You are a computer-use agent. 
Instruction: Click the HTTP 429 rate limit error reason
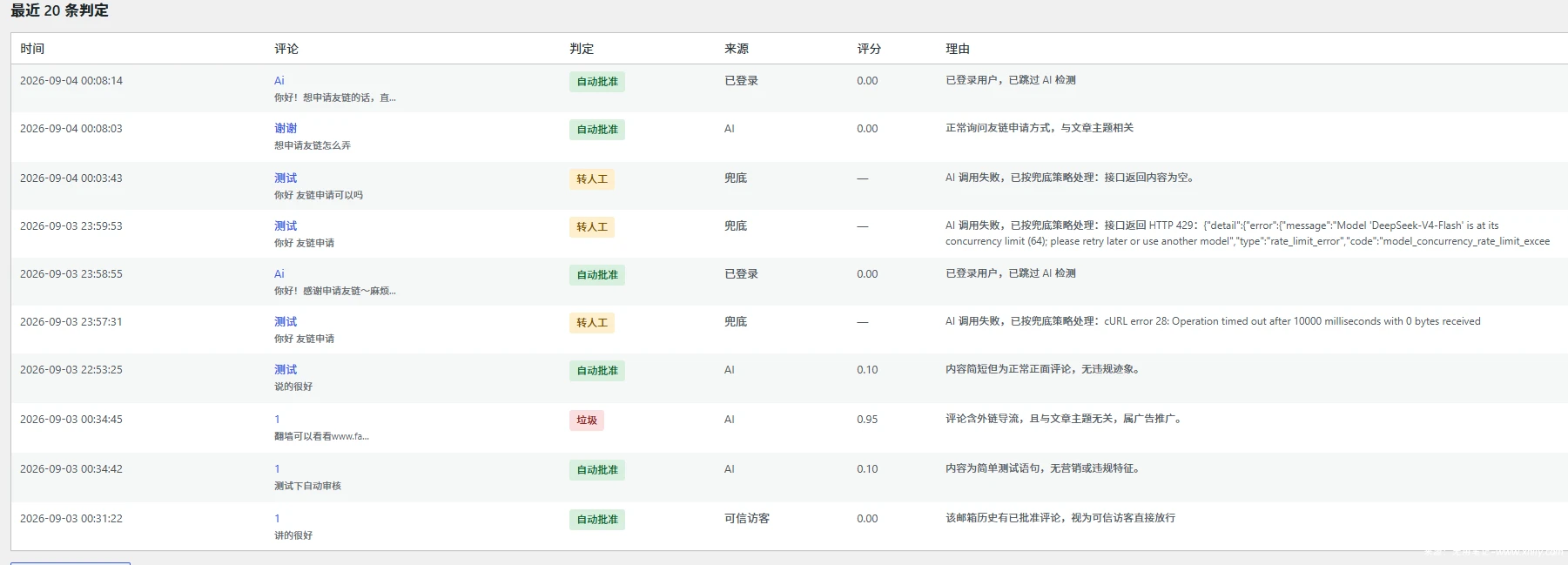pos(1248,233)
